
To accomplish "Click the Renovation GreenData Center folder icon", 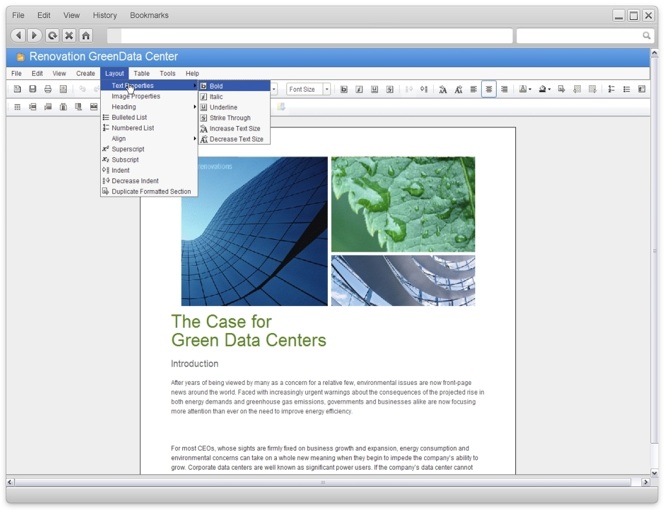I will (x=20, y=57).
